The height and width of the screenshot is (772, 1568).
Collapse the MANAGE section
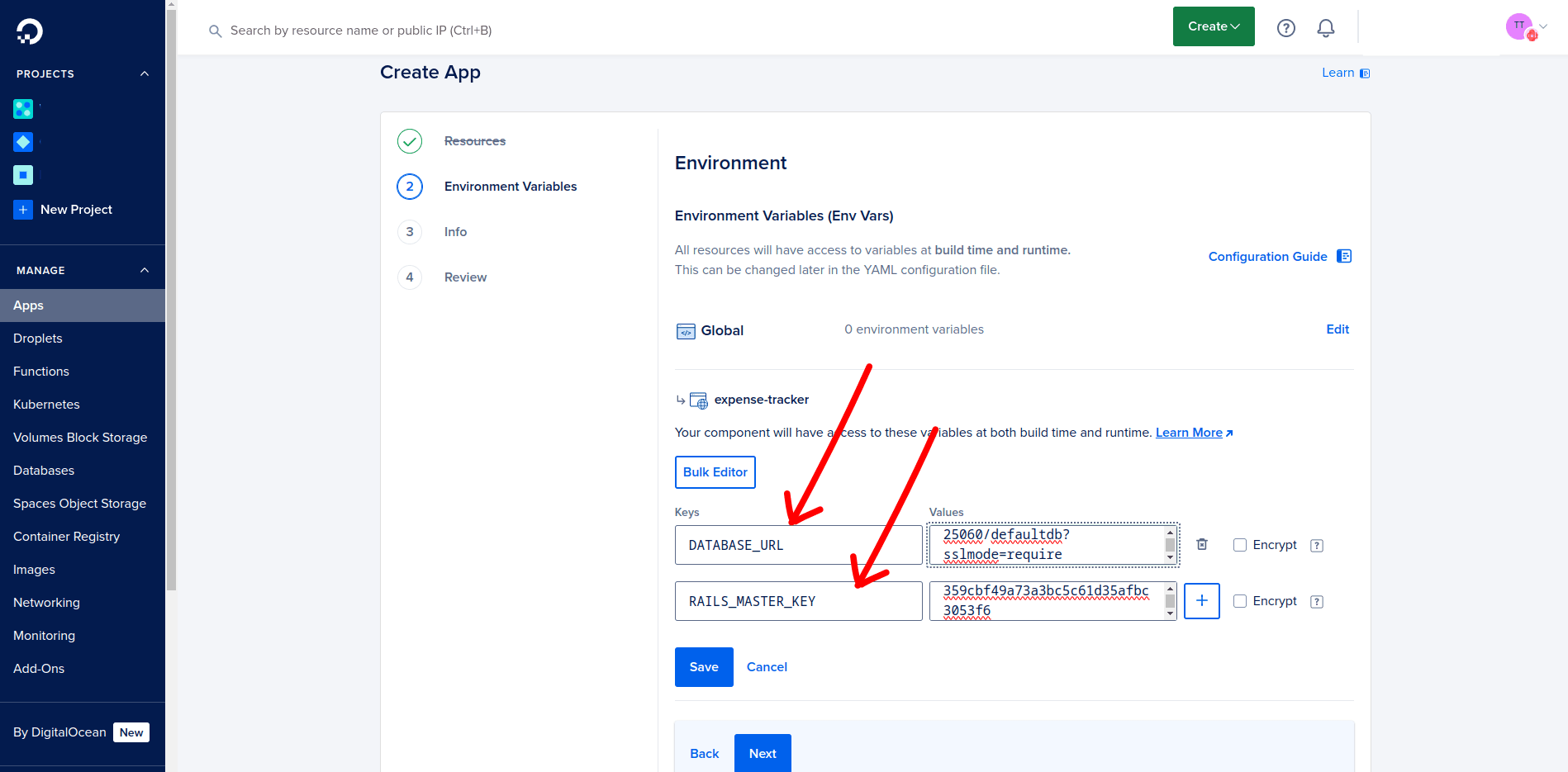(x=145, y=268)
